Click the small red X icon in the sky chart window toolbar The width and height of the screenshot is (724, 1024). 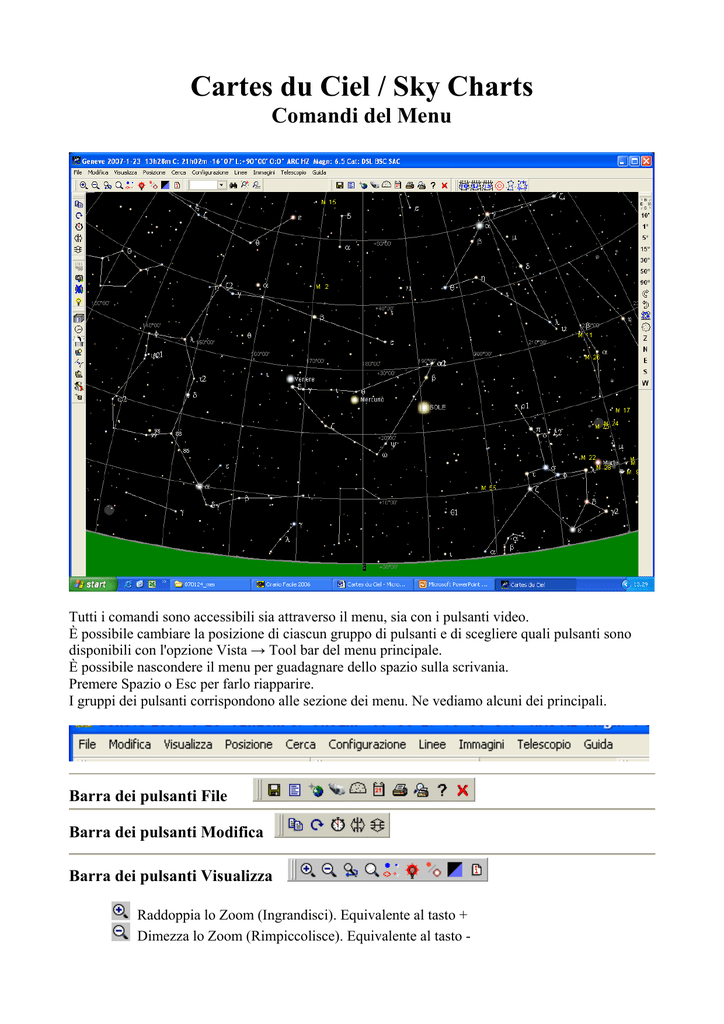(x=445, y=185)
